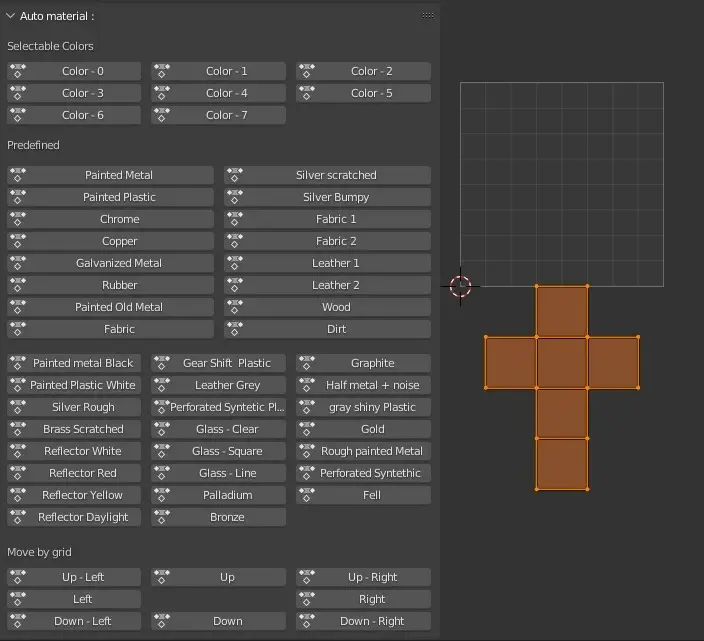Move UV by grid Down - Right
This screenshot has width=704, height=641.
(372, 621)
